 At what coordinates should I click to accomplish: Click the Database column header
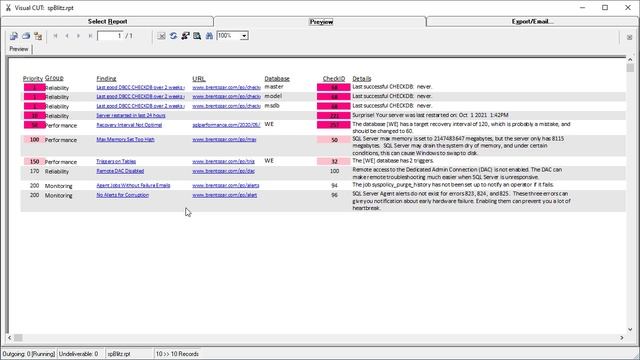click(x=277, y=78)
